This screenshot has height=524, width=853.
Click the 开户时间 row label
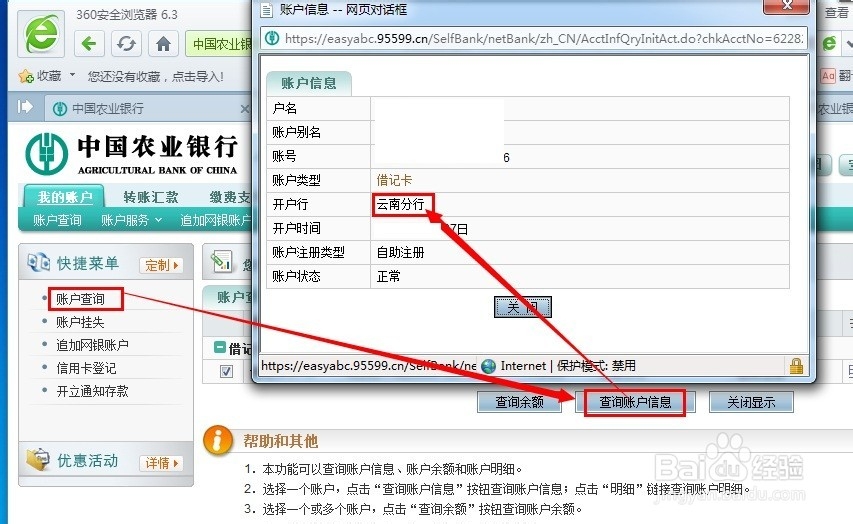[x=296, y=229]
